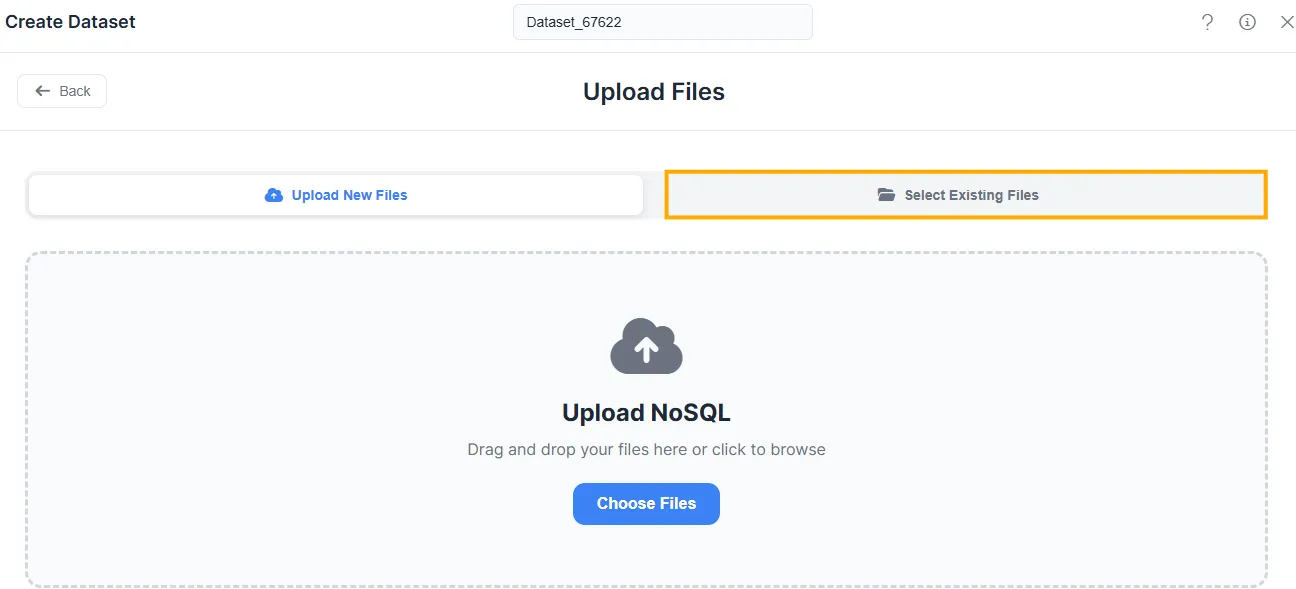This screenshot has height=589, width=1296.
Task: Click the 'Choose Files' label text
Action: coord(646,504)
